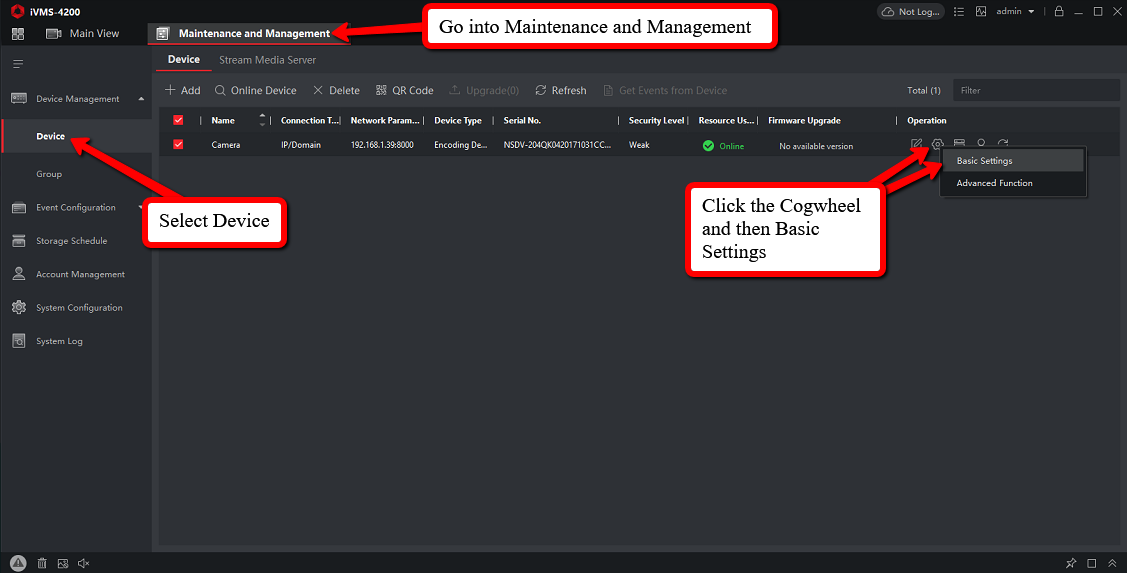This screenshot has width=1127, height=573.
Task: Open the menu grid icon beside Main View
Action: pos(18,34)
